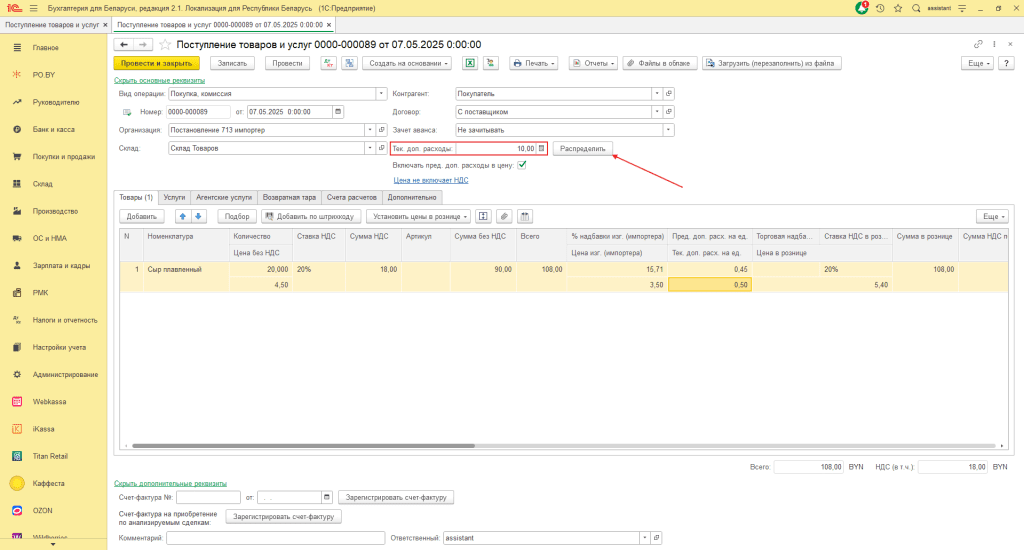This screenshot has width=1024, height=550.
Task: Click the favorites star next to document title
Action: click(165, 45)
